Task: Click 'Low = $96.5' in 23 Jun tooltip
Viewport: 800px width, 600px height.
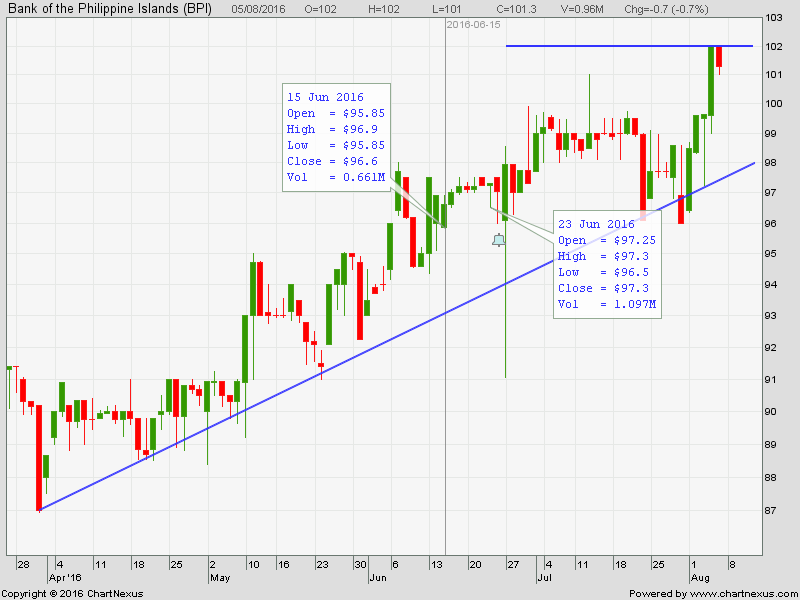Action: tap(603, 272)
